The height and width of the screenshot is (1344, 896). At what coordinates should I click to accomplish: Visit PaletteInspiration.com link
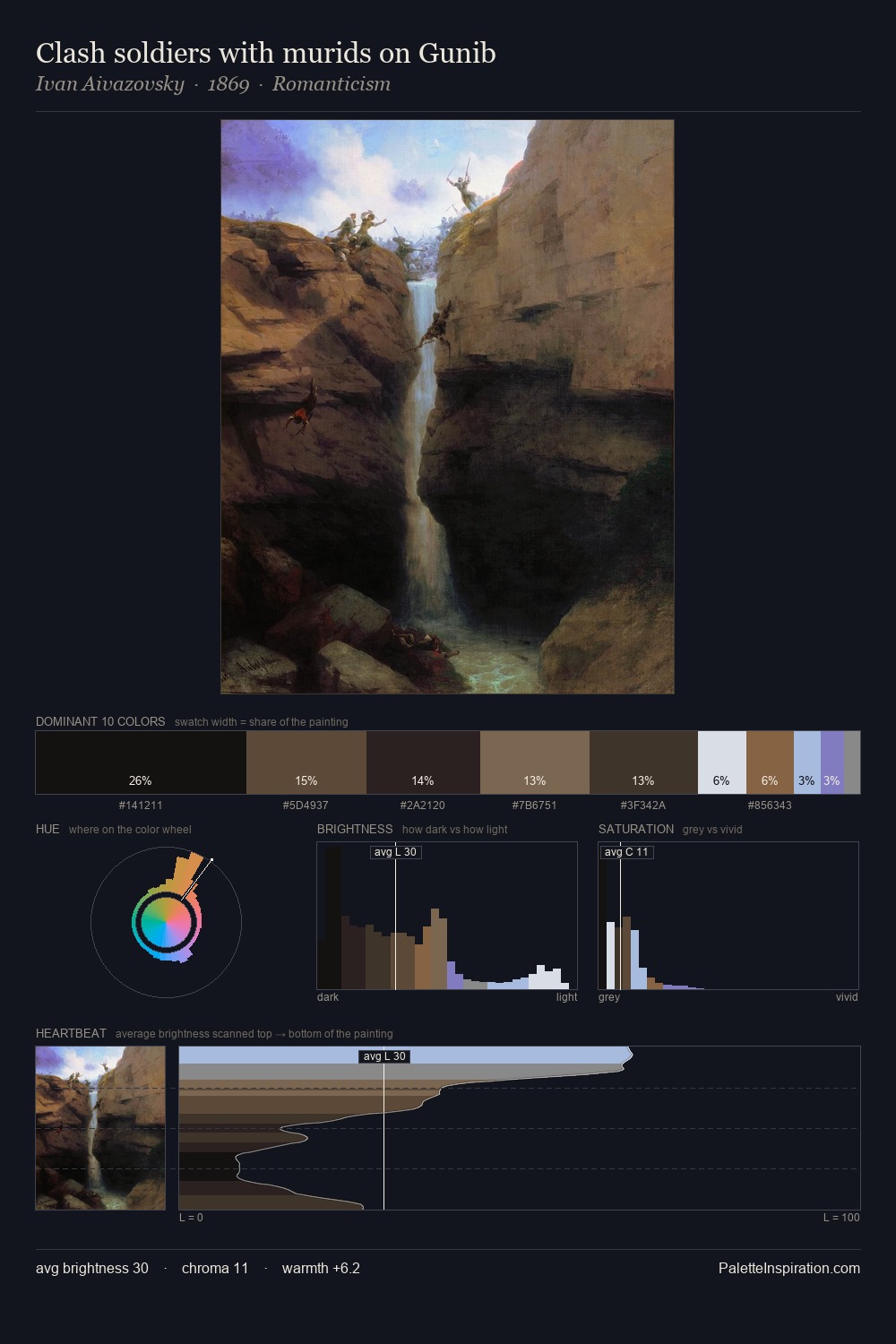pyautogui.click(x=789, y=1268)
